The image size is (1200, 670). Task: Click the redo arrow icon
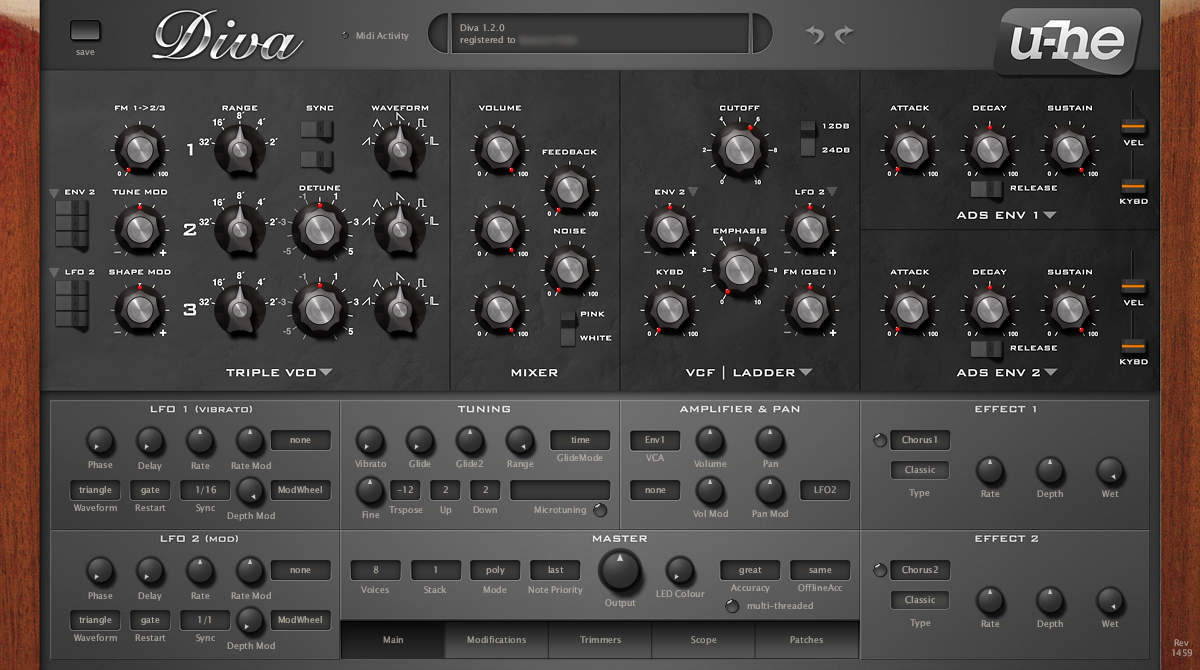845,35
